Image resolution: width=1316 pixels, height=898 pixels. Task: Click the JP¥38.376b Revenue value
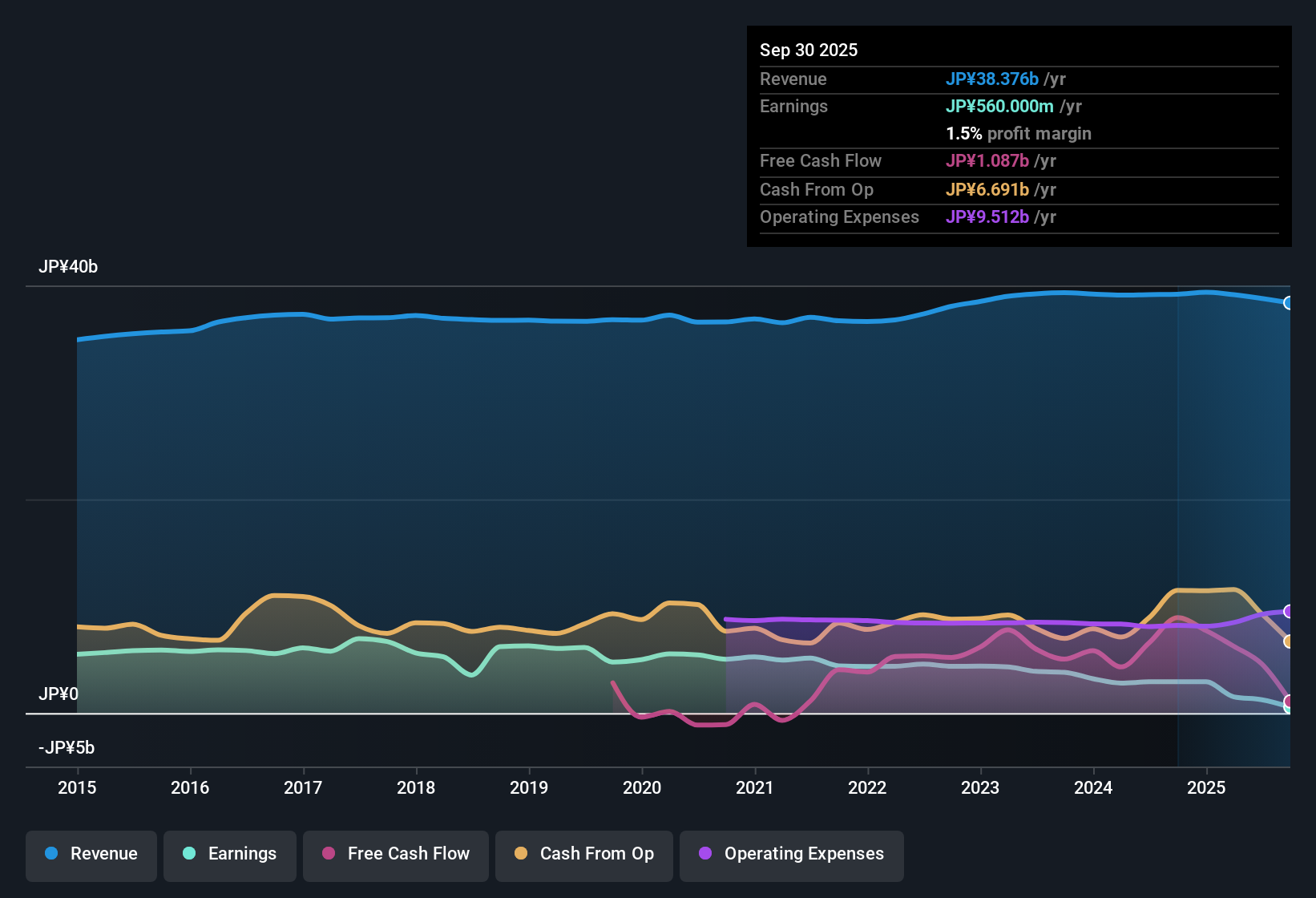point(992,79)
